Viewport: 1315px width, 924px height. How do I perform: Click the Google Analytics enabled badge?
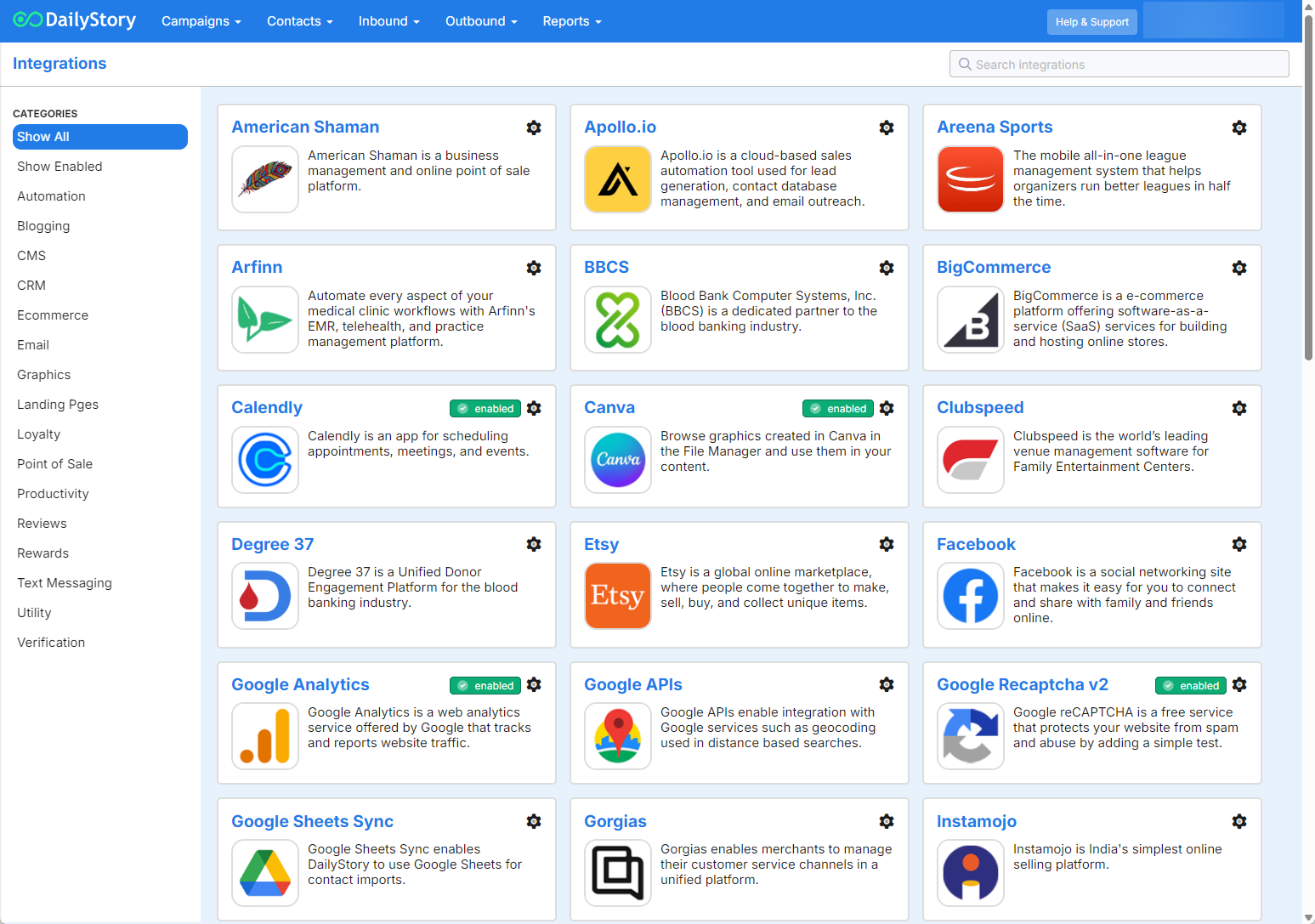click(485, 686)
